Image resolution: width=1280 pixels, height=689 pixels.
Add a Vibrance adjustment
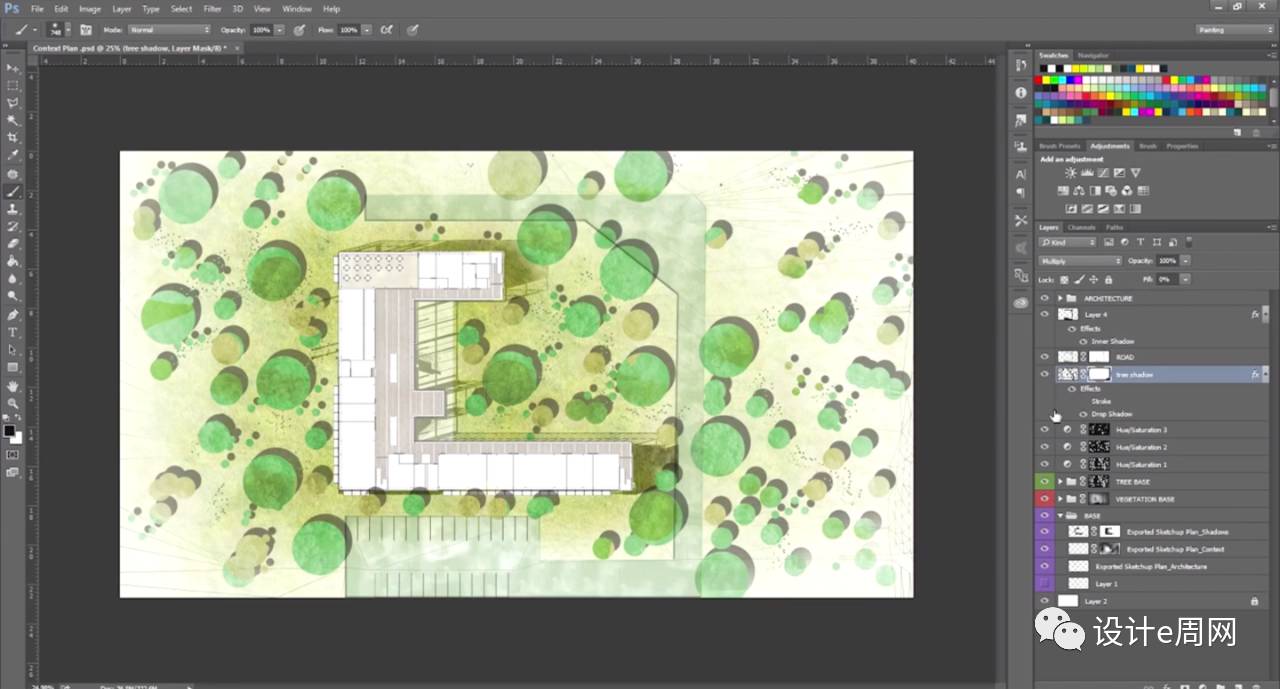(1135, 173)
